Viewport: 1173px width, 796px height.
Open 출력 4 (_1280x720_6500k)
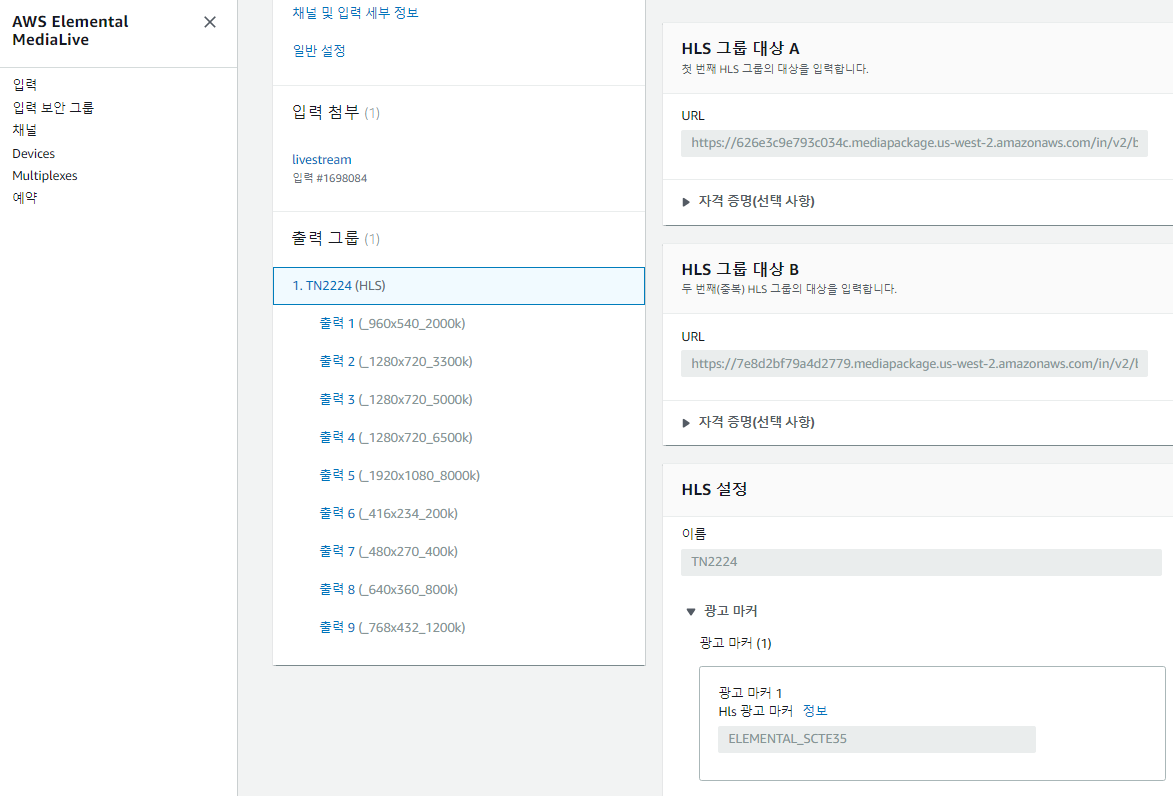click(x=396, y=438)
